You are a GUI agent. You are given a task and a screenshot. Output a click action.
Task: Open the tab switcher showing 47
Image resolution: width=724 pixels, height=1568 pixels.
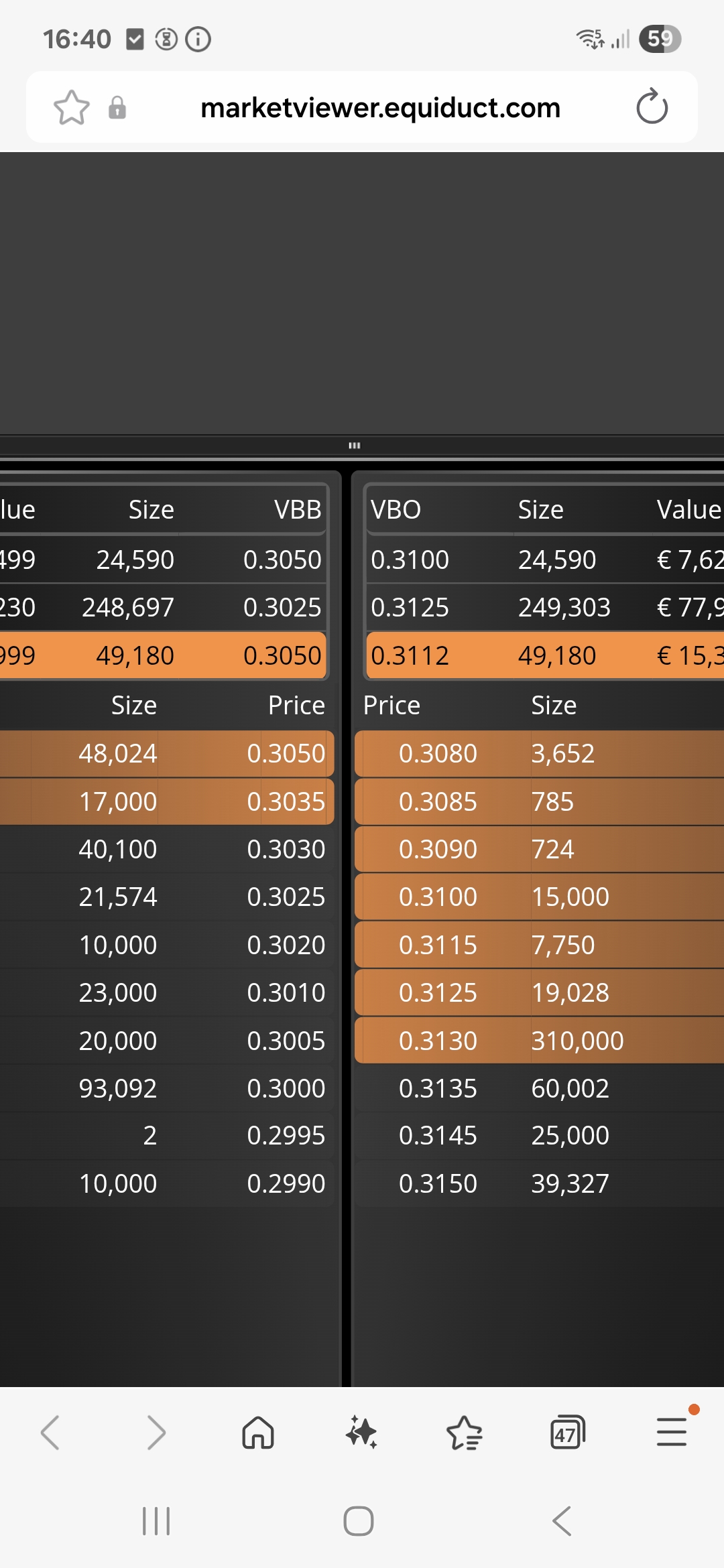coord(567,1433)
